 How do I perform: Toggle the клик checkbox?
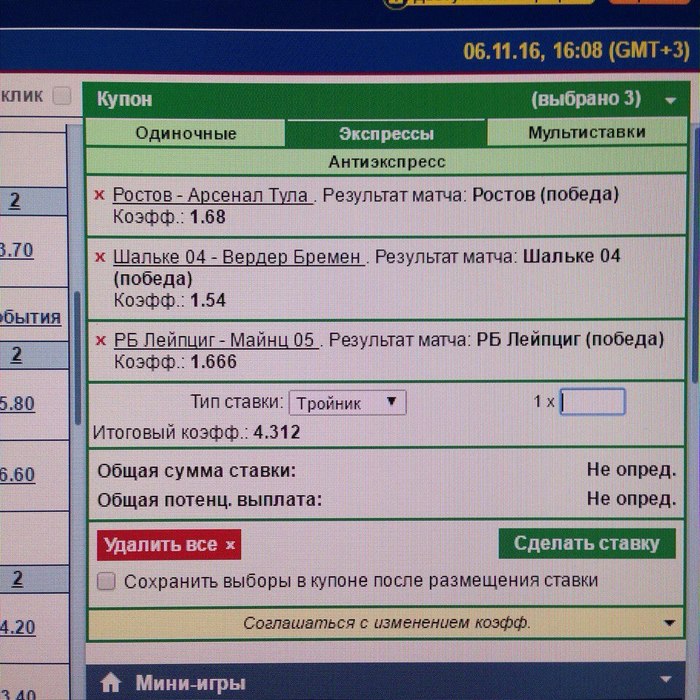pos(62,96)
